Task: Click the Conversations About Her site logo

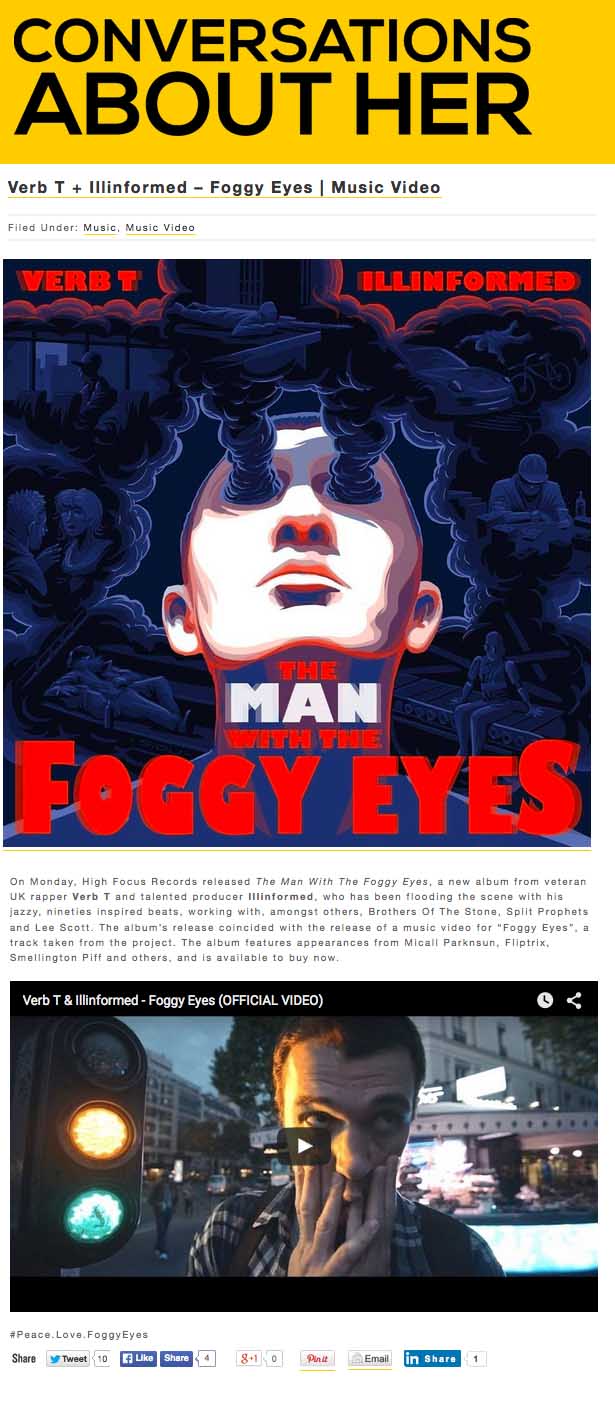Action: pyautogui.click(x=272, y=78)
